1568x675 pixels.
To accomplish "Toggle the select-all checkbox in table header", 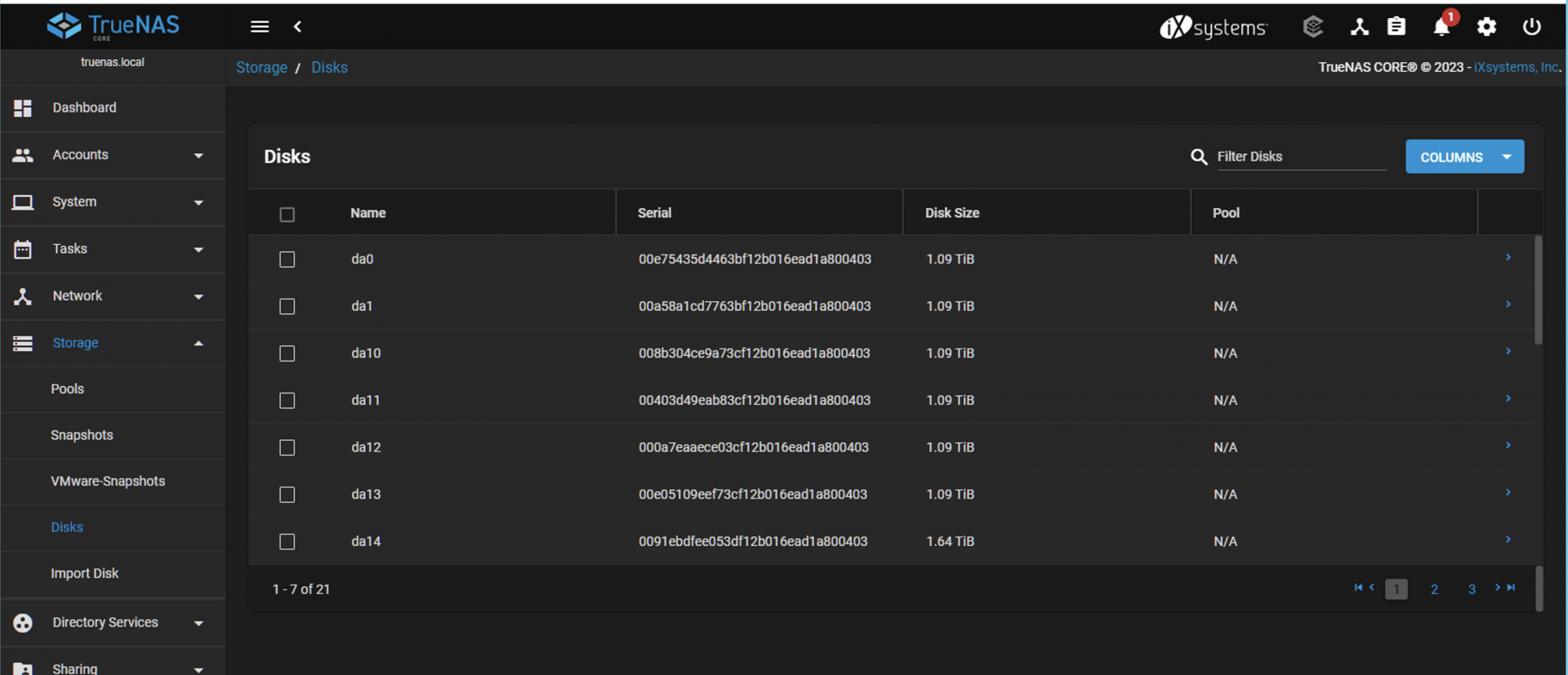I will 287,215.
